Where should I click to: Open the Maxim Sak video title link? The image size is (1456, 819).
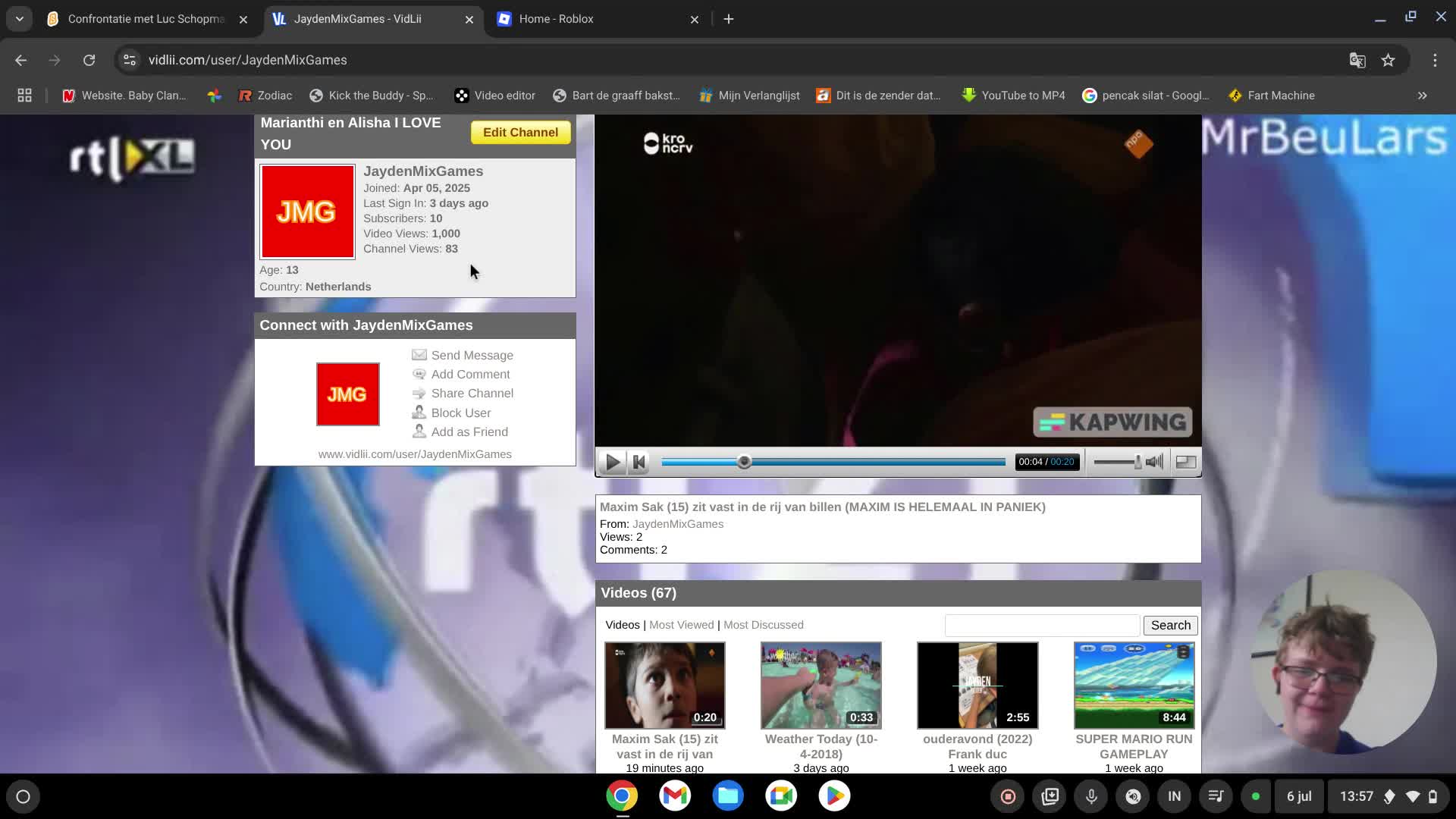[x=822, y=507]
